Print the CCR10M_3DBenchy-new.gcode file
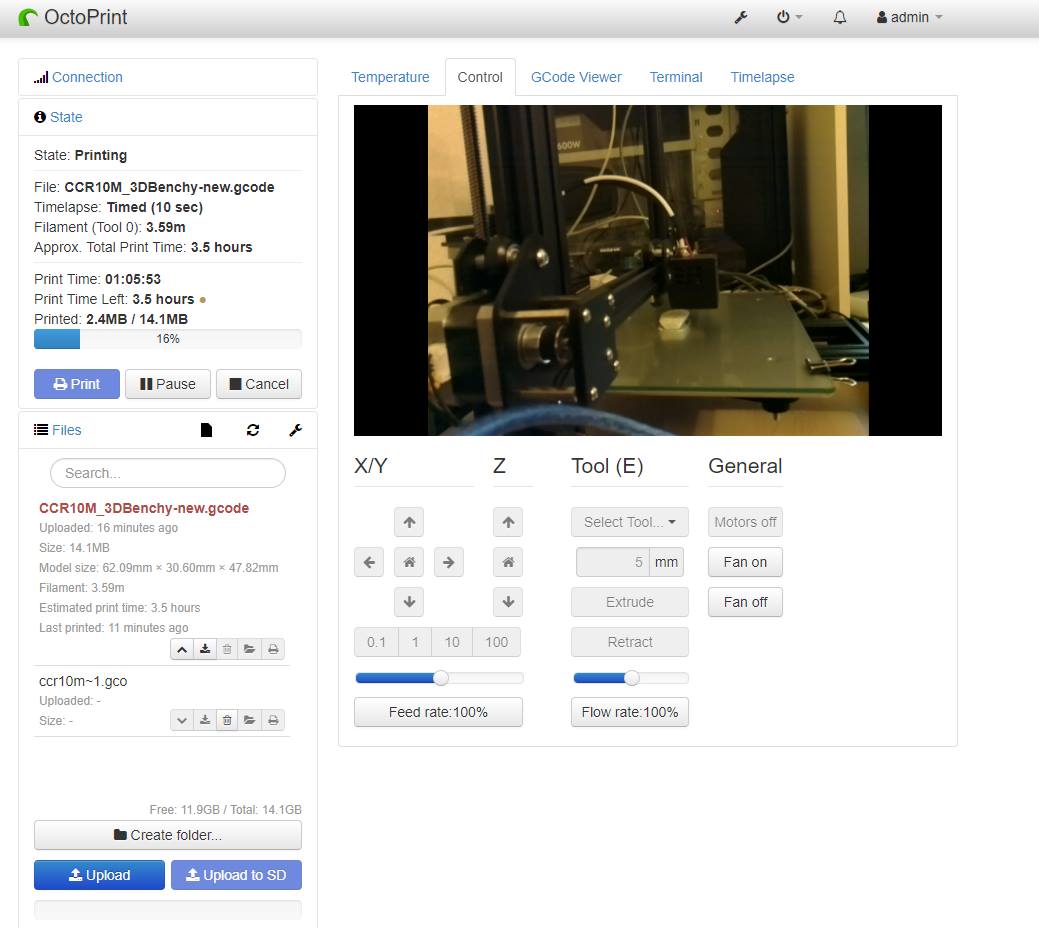Screen dimensions: 1039x928 (271, 649)
